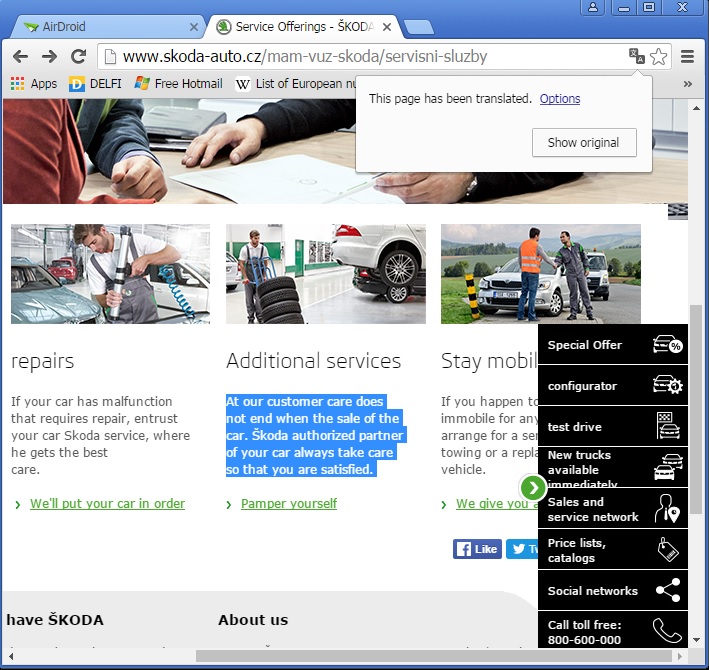Click the have ŠKODA footer heading
This screenshot has height=670, width=709.
click(x=55, y=620)
